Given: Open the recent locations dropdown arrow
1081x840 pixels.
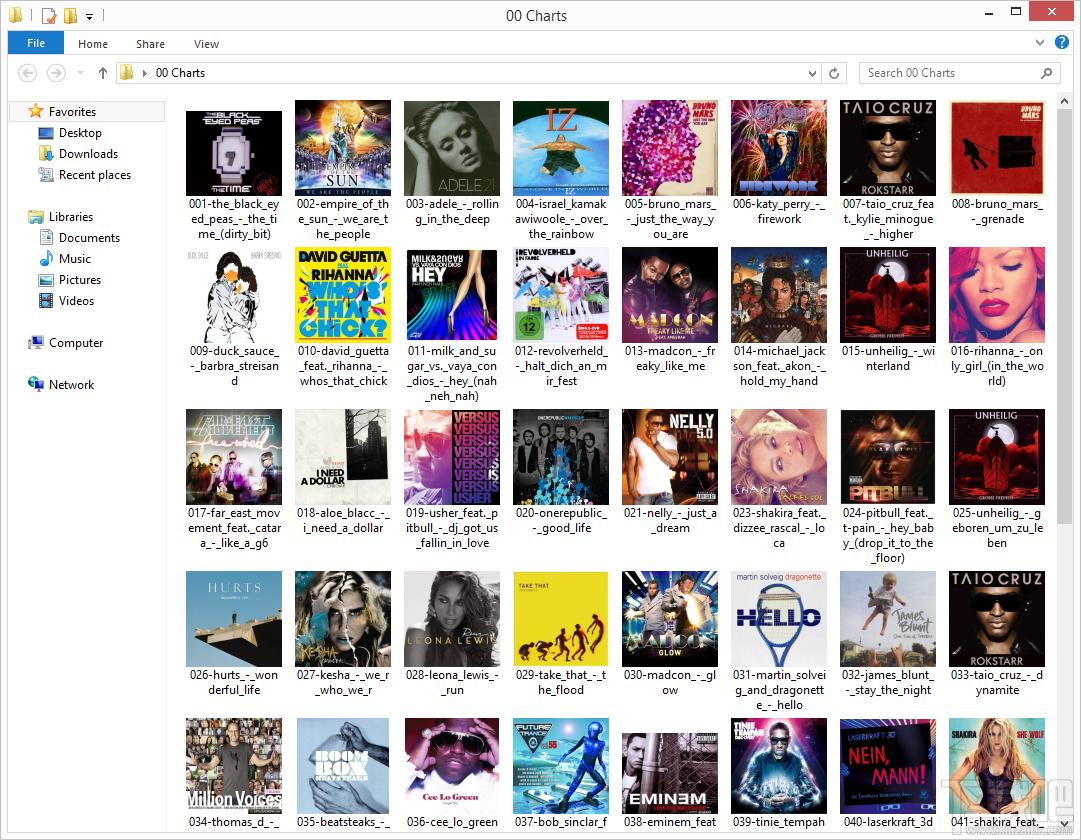Looking at the screenshot, I should point(80,72).
